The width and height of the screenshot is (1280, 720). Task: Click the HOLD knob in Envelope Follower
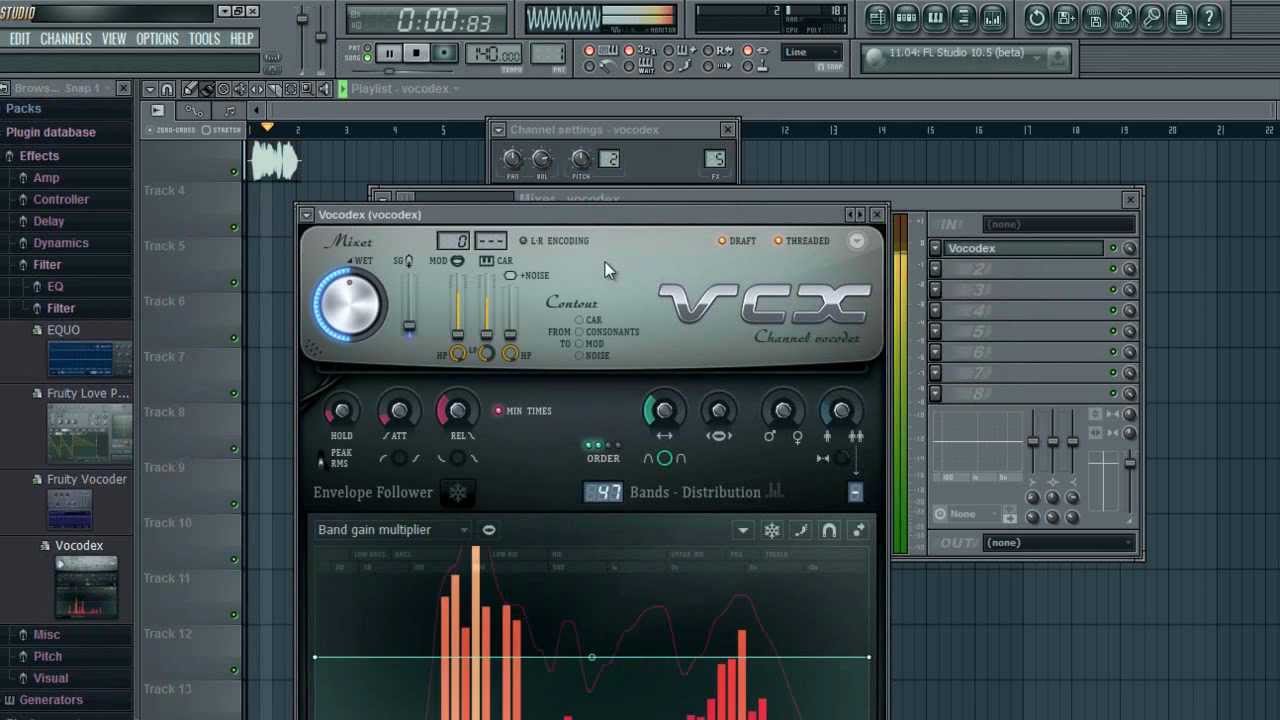click(x=341, y=411)
